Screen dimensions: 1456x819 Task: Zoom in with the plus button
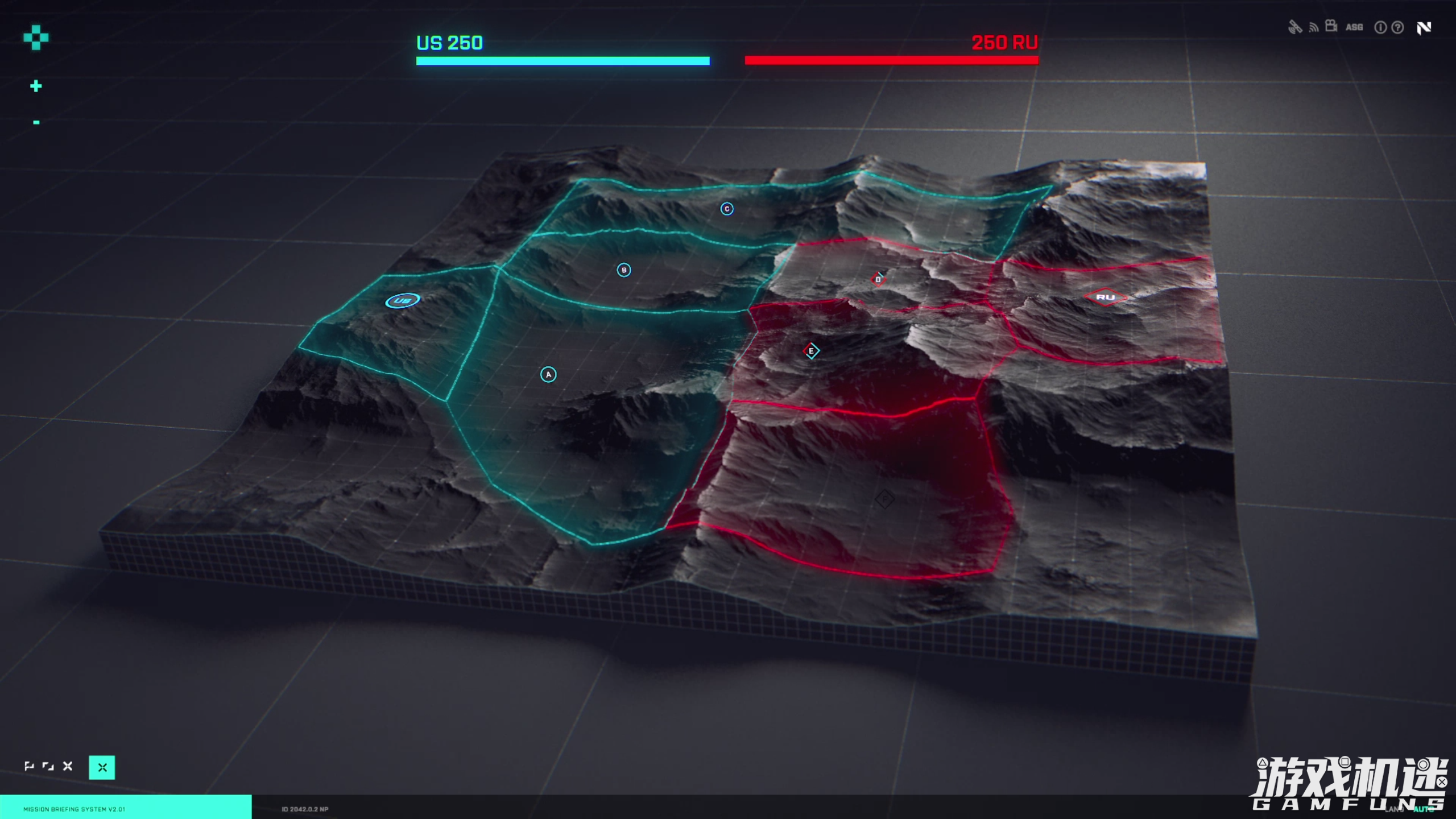(36, 86)
